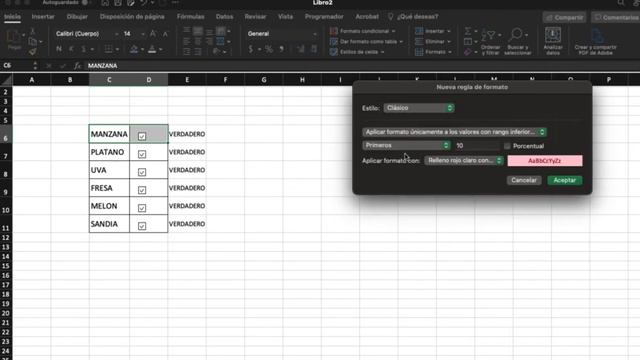The image size is (640, 360).
Task: Apply the fill color bucket
Action: tap(134, 49)
